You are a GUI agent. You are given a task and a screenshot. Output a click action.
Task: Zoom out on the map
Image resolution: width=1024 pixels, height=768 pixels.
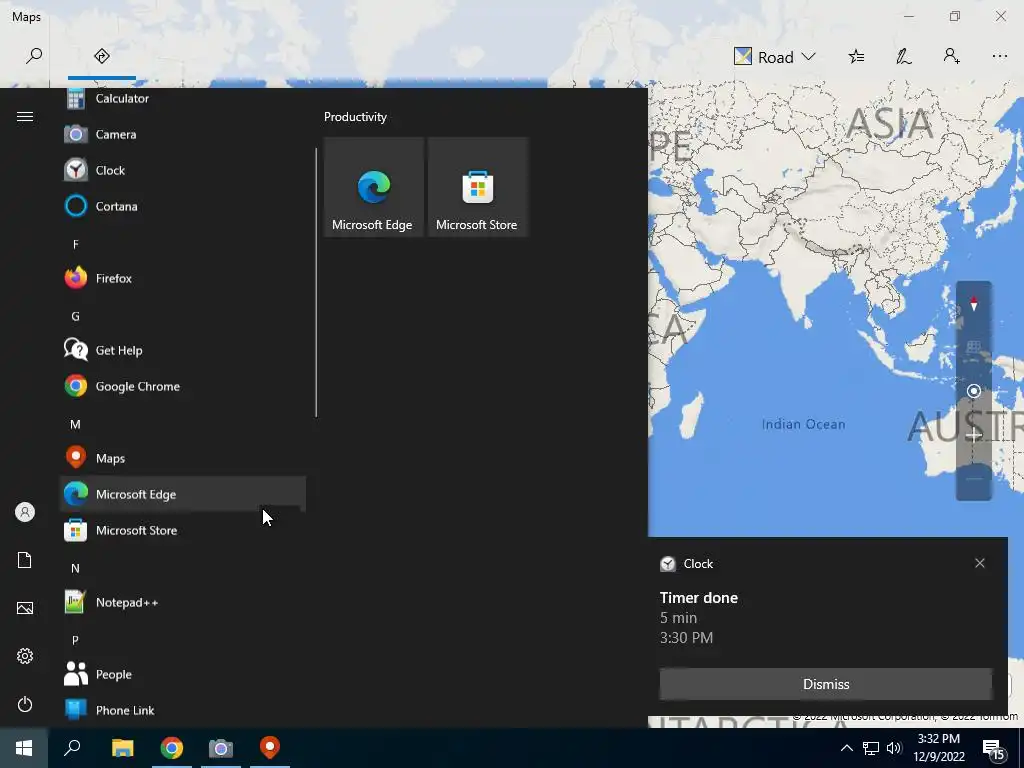974,479
